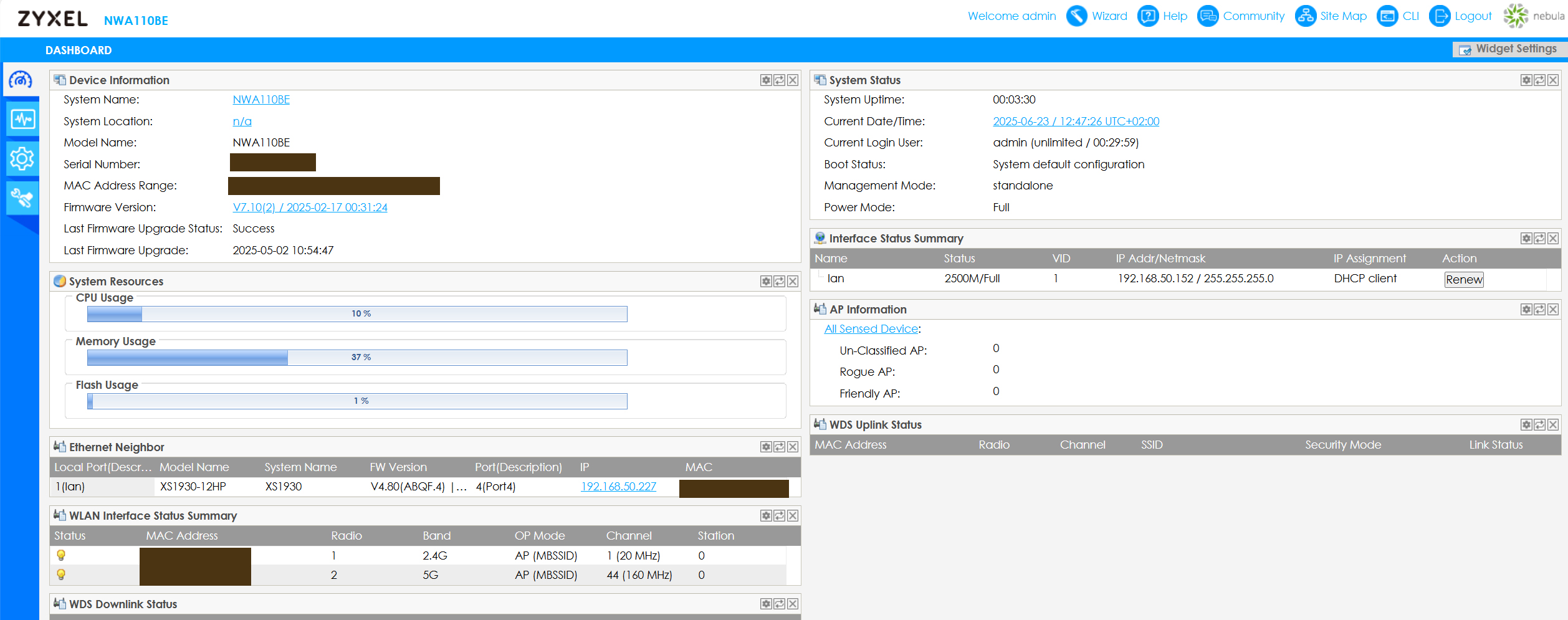This screenshot has width=1568, height=620.
Task: Open WDS Uplink Status settings gear
Action: coord(1526,424)
